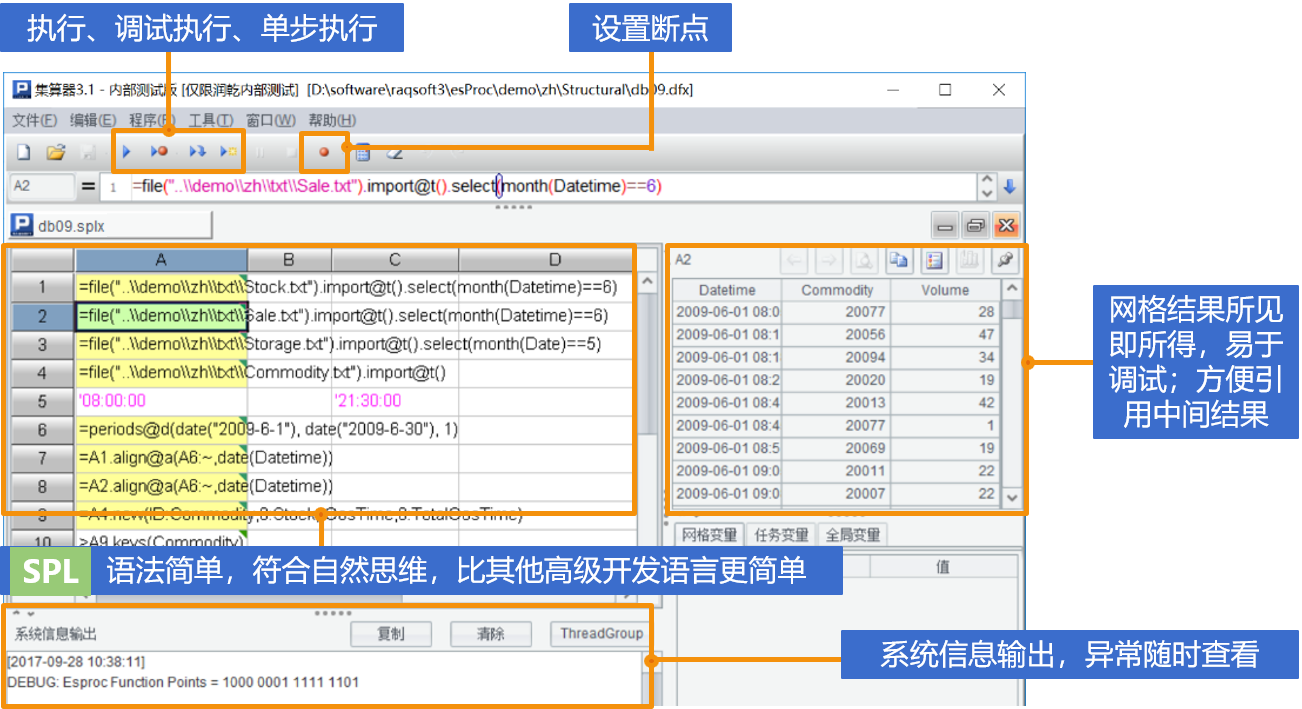Switch to the 网格变量 tab
This screenshot has height=709, width=1302.
709,535
